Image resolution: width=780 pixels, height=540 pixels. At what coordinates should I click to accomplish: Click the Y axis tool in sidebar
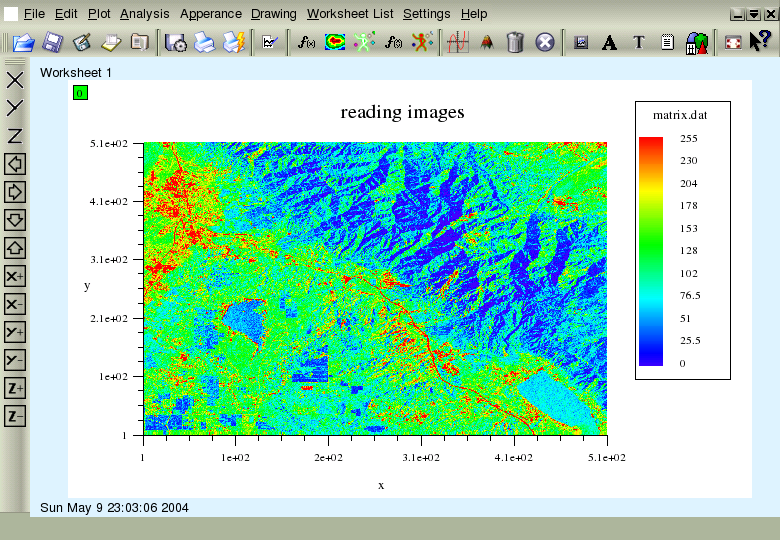tap(15, 108)
